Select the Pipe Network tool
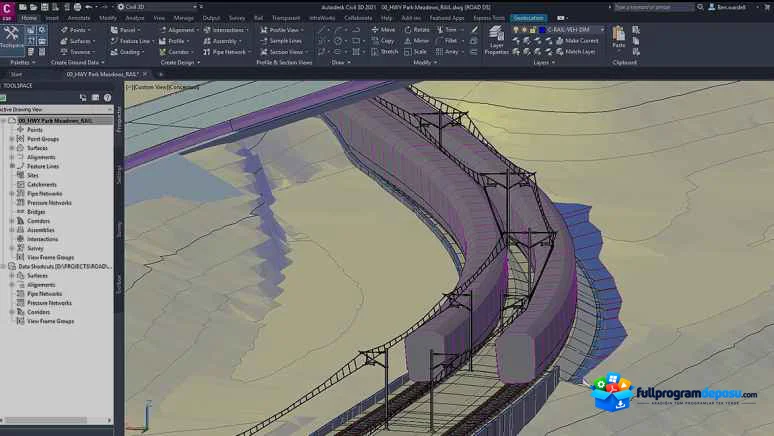This screenshot has width=774, height=436. click(227, 52)
